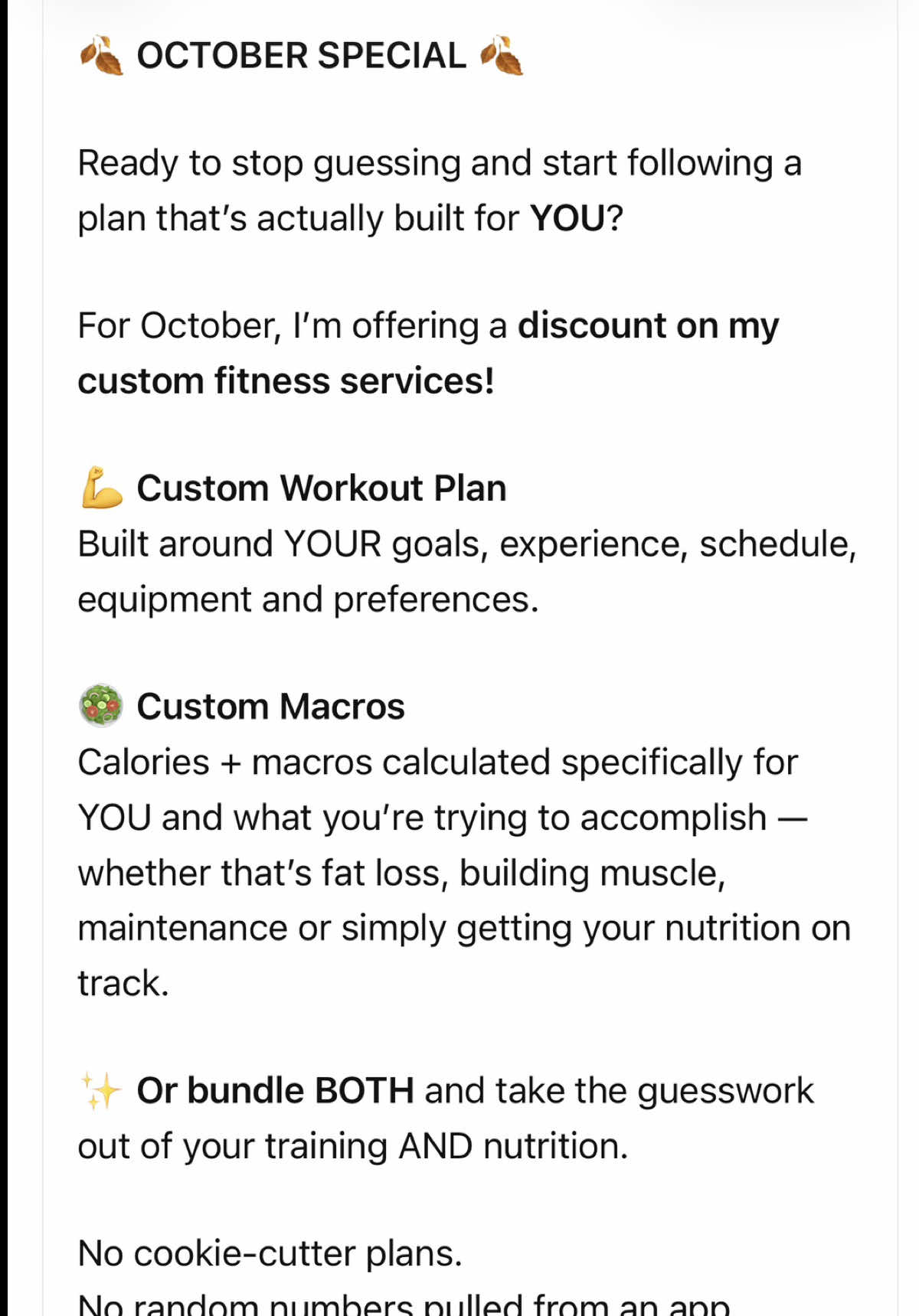Tap the Custom Workout Plan heading
Image resolution: width=919 pixels, height=1316 pixels.
point(322,488)
